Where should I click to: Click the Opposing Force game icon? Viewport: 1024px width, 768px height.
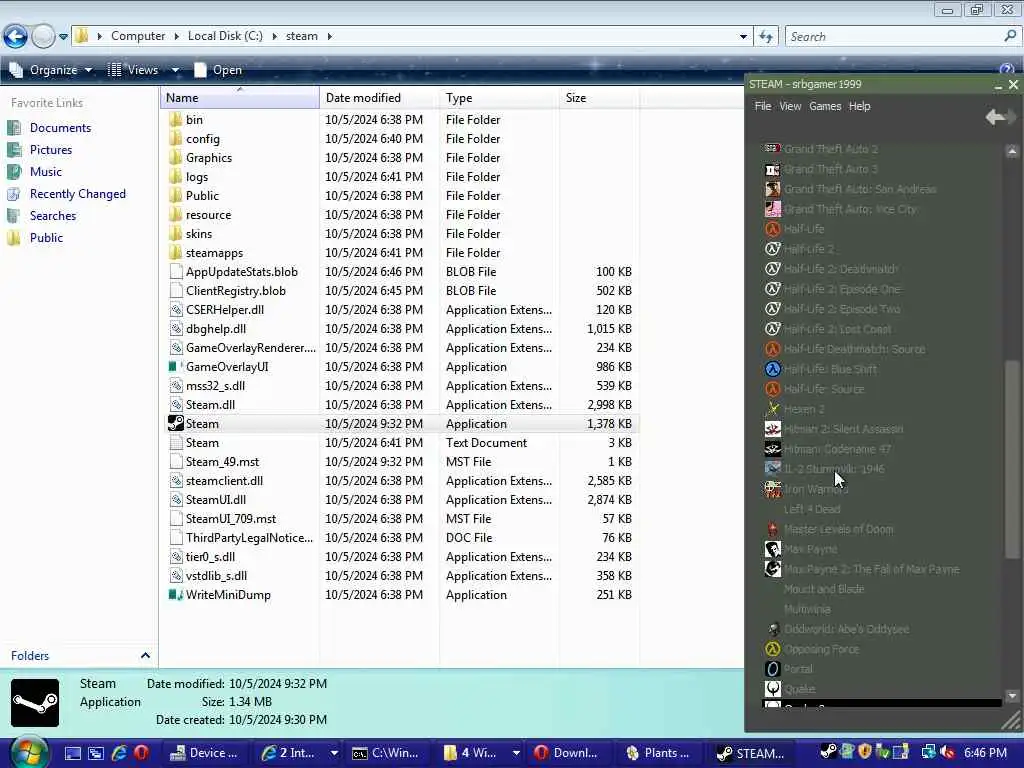(773, 649)
